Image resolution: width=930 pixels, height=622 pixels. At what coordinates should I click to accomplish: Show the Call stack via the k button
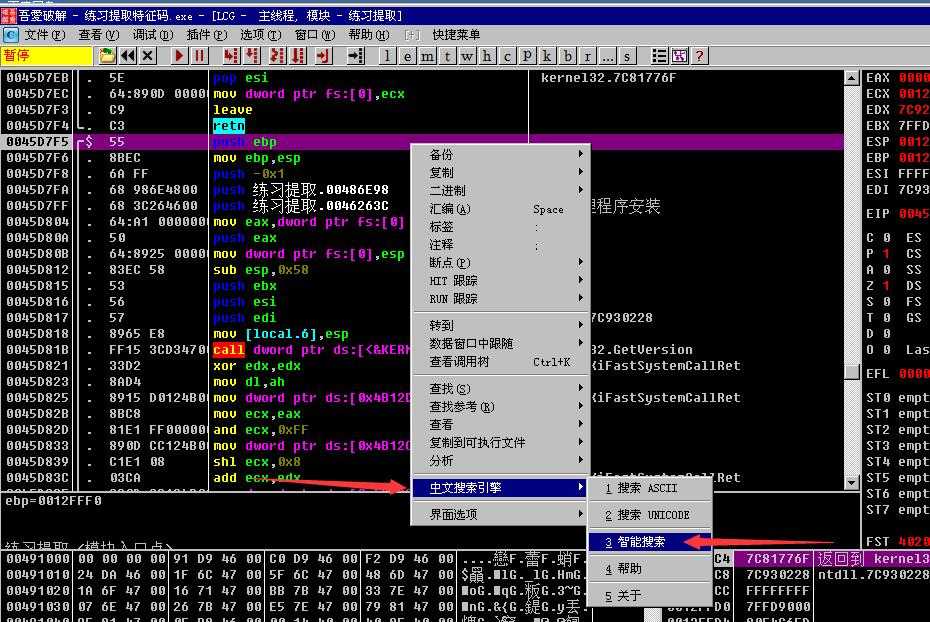pyautogui.click(x=547, y=56)
